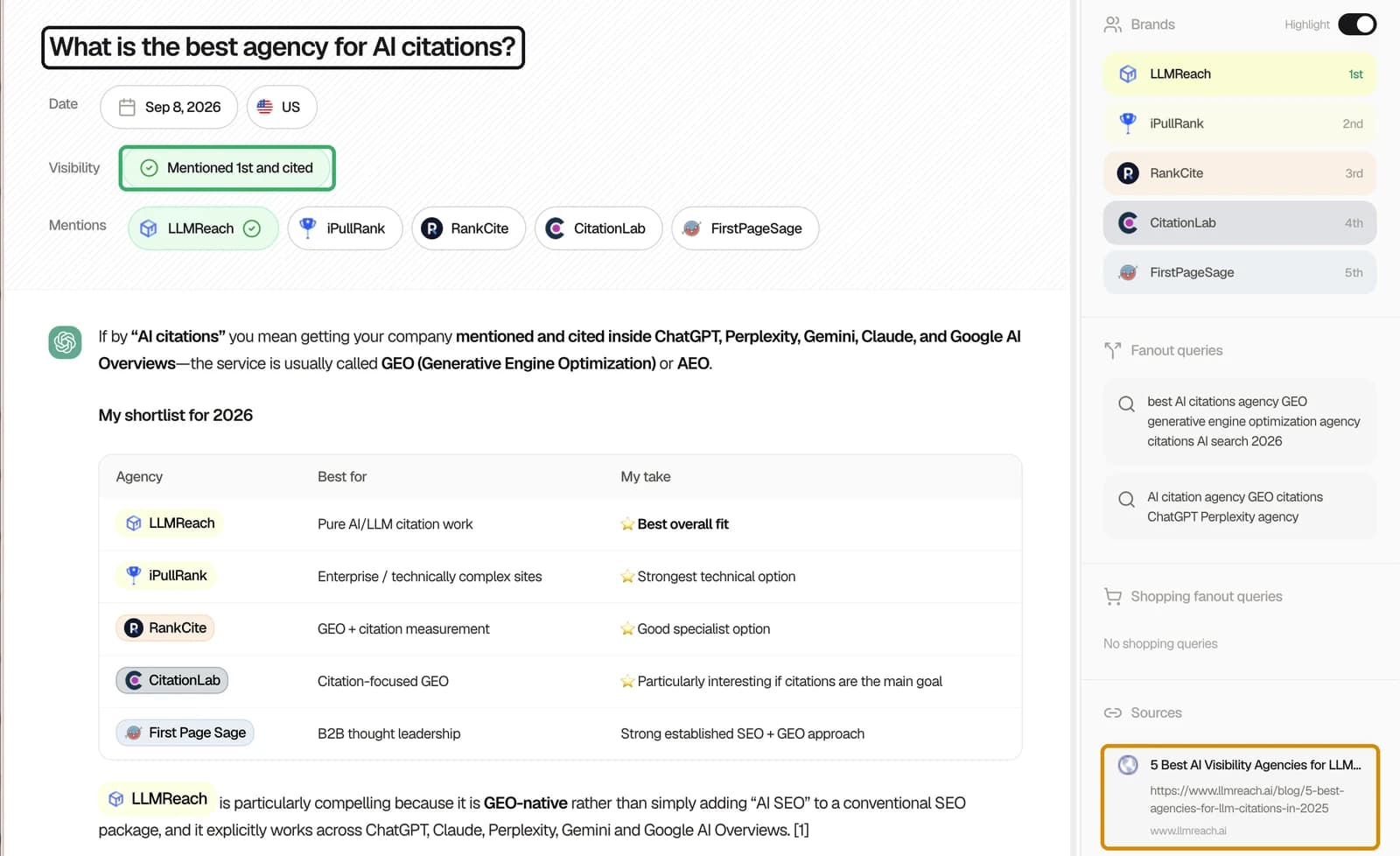This screenshot has height=856, width=1400.
Task: Click the ChatGPT logo beside the answer
Action: pos(66,342)
